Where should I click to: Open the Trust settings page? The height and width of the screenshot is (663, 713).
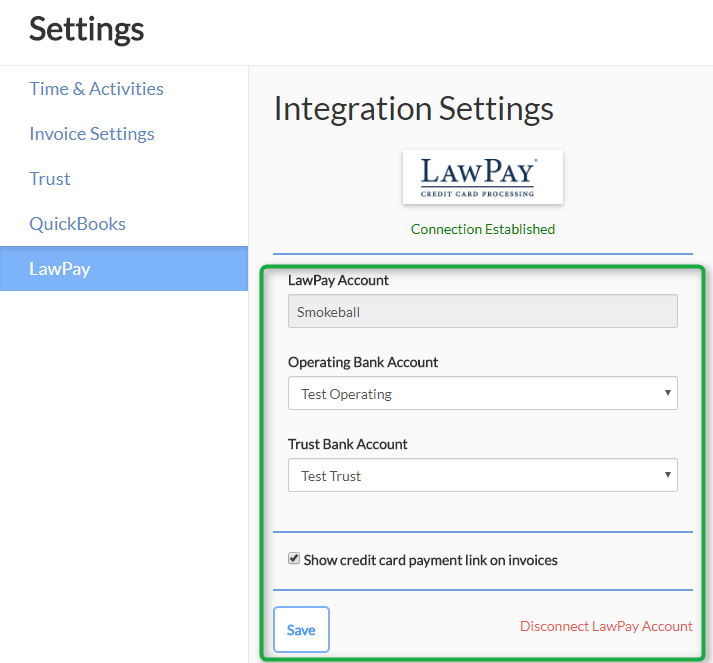(50, 179)
